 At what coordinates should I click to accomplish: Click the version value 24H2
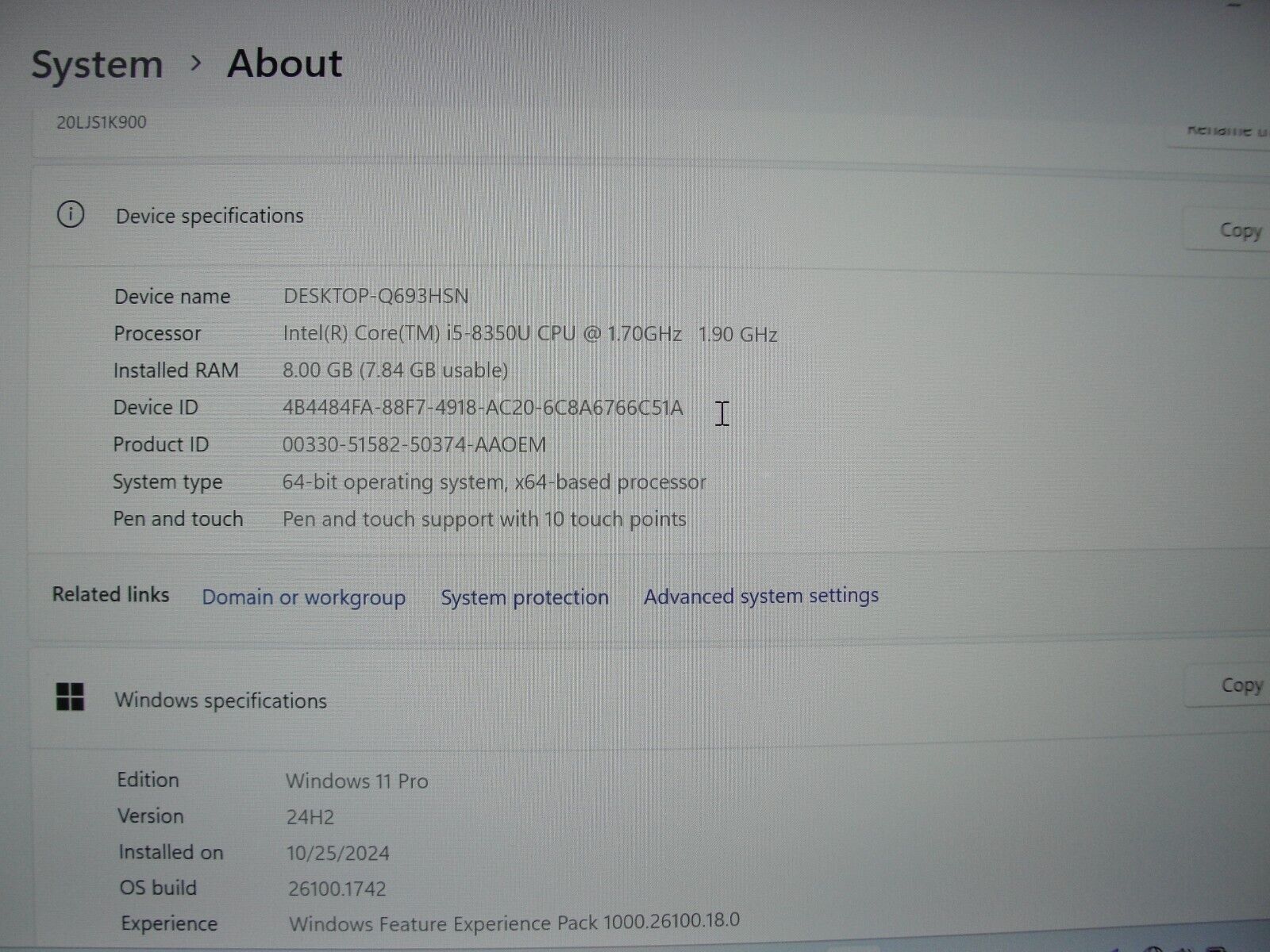click(x=310, y=817)
